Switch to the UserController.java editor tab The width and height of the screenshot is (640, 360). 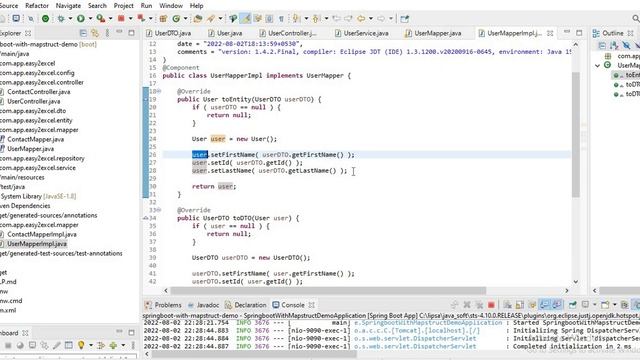(288, 33)
